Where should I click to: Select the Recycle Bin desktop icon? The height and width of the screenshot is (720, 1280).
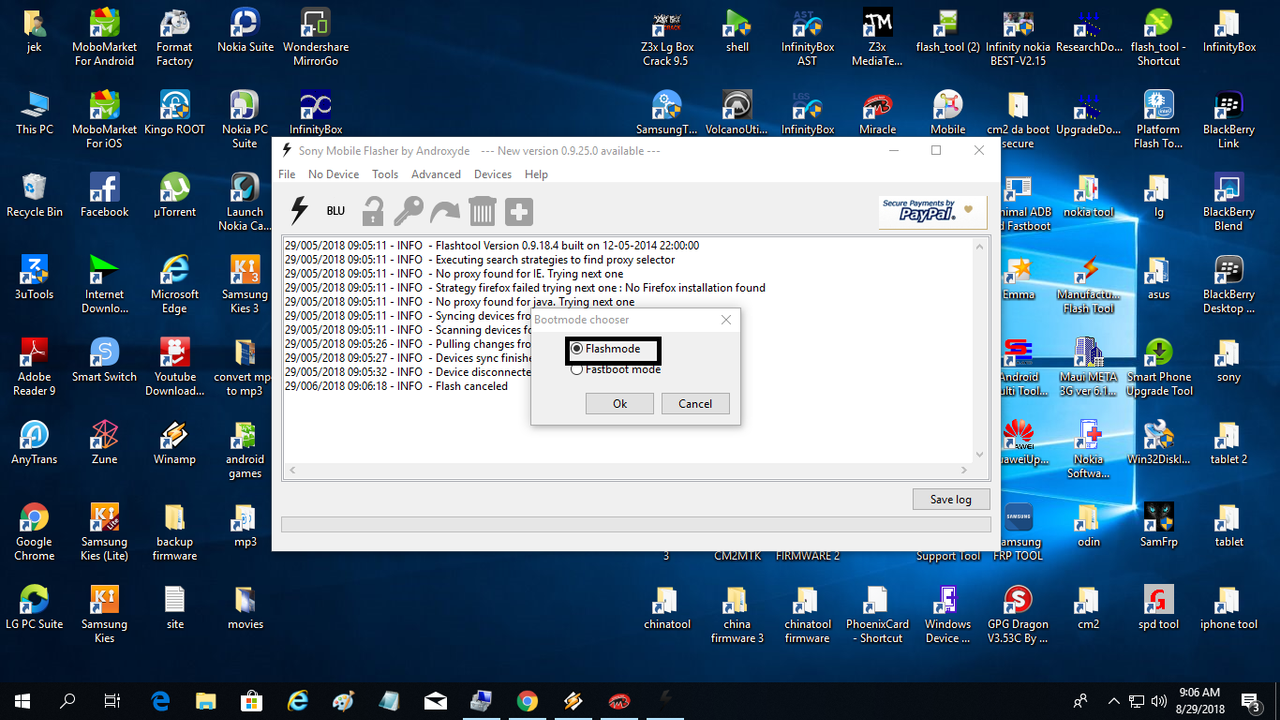(34, 195)
